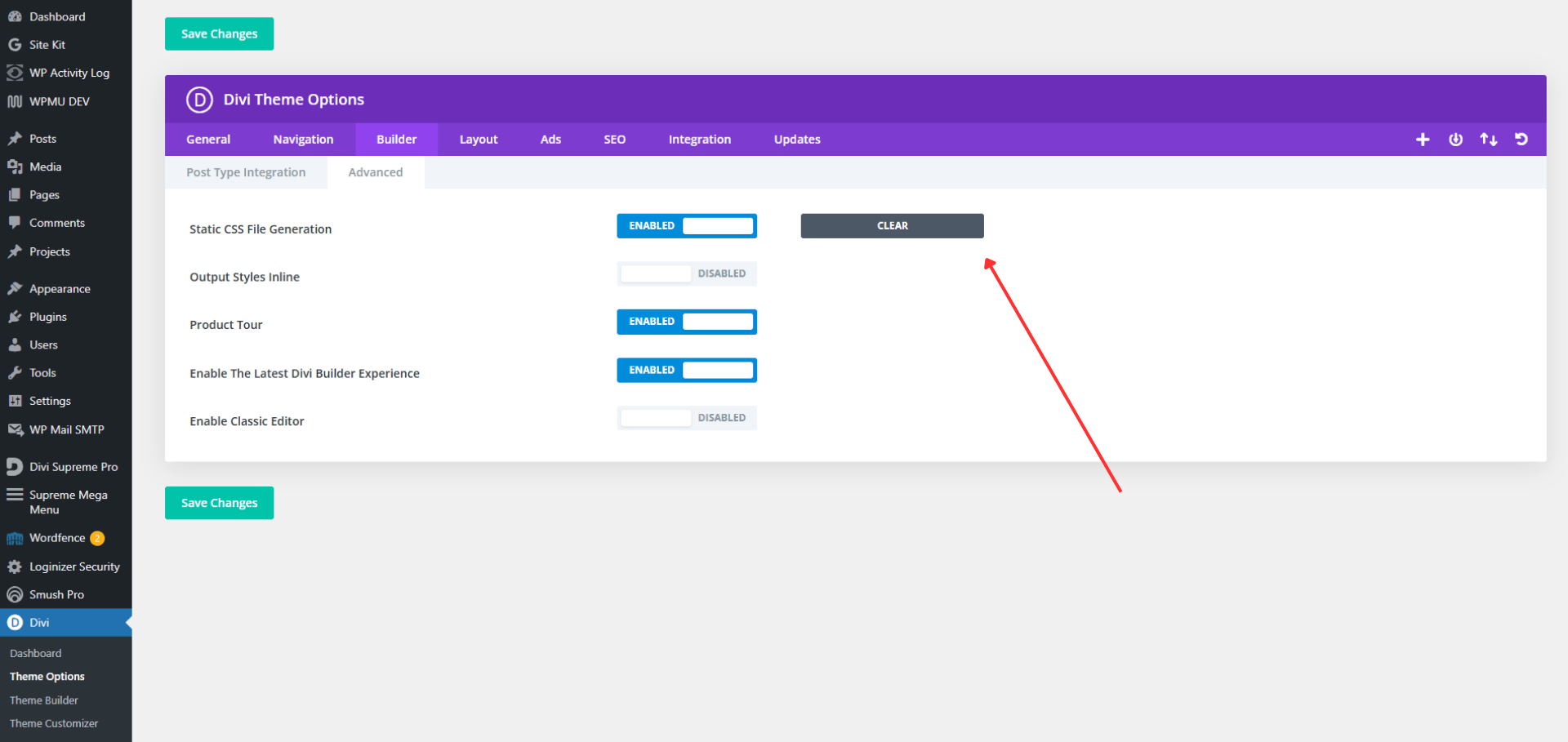The width and height of the screenshot is (1568, 742).
Task: Click the top Save Changes button
Action: (219, 34)
